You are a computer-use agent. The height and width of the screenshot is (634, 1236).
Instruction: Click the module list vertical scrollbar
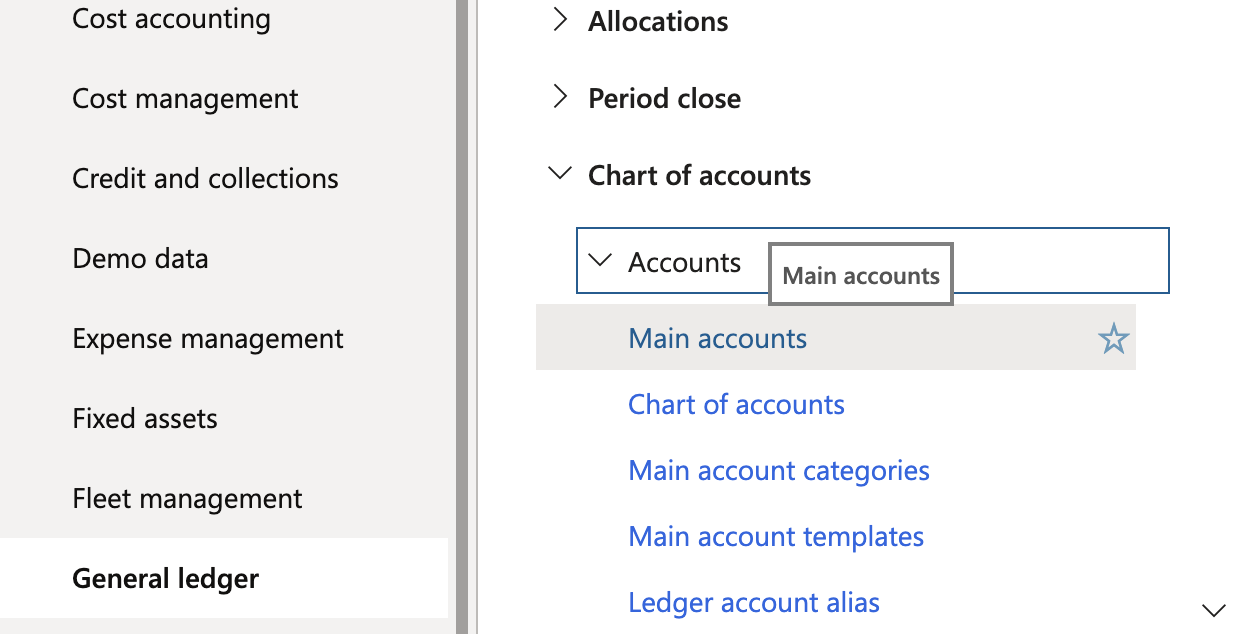[462, 317]
